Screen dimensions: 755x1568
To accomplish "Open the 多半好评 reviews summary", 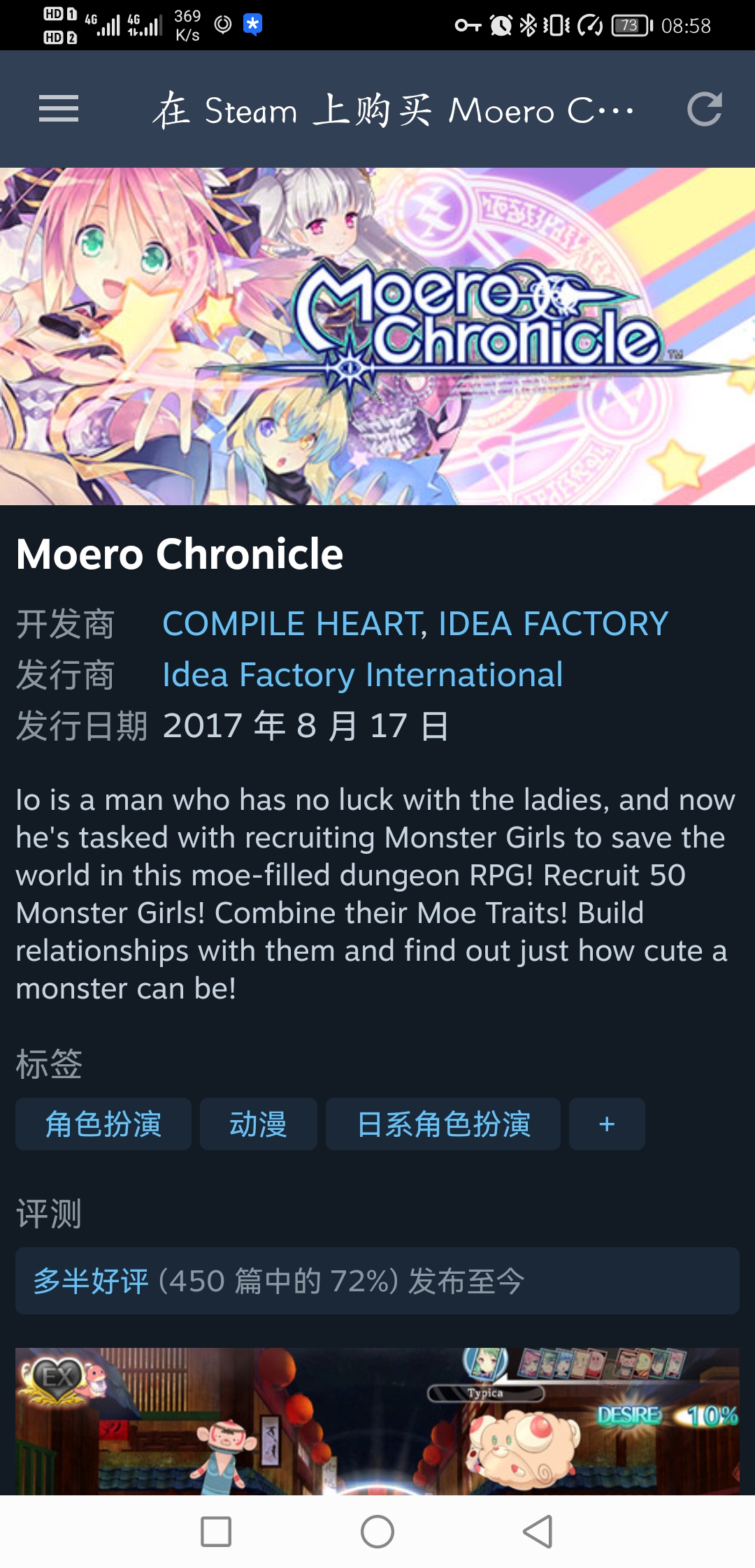I will 377,1281.
